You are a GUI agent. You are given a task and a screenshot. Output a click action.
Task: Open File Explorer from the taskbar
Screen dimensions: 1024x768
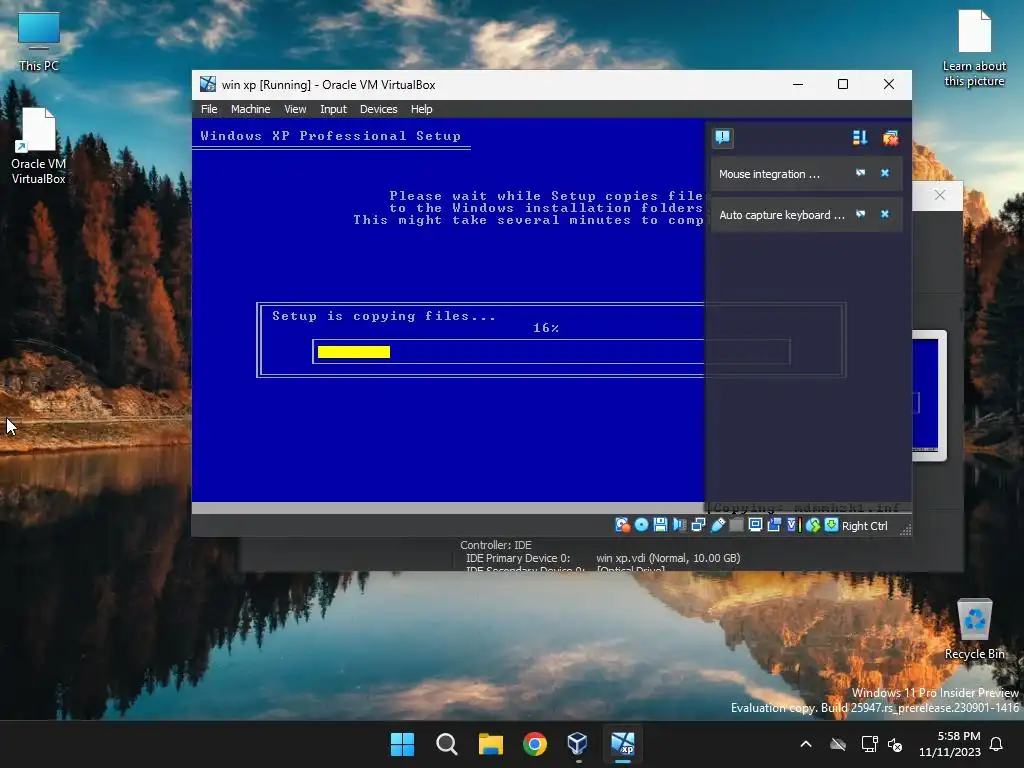click(x=490, y=744)
